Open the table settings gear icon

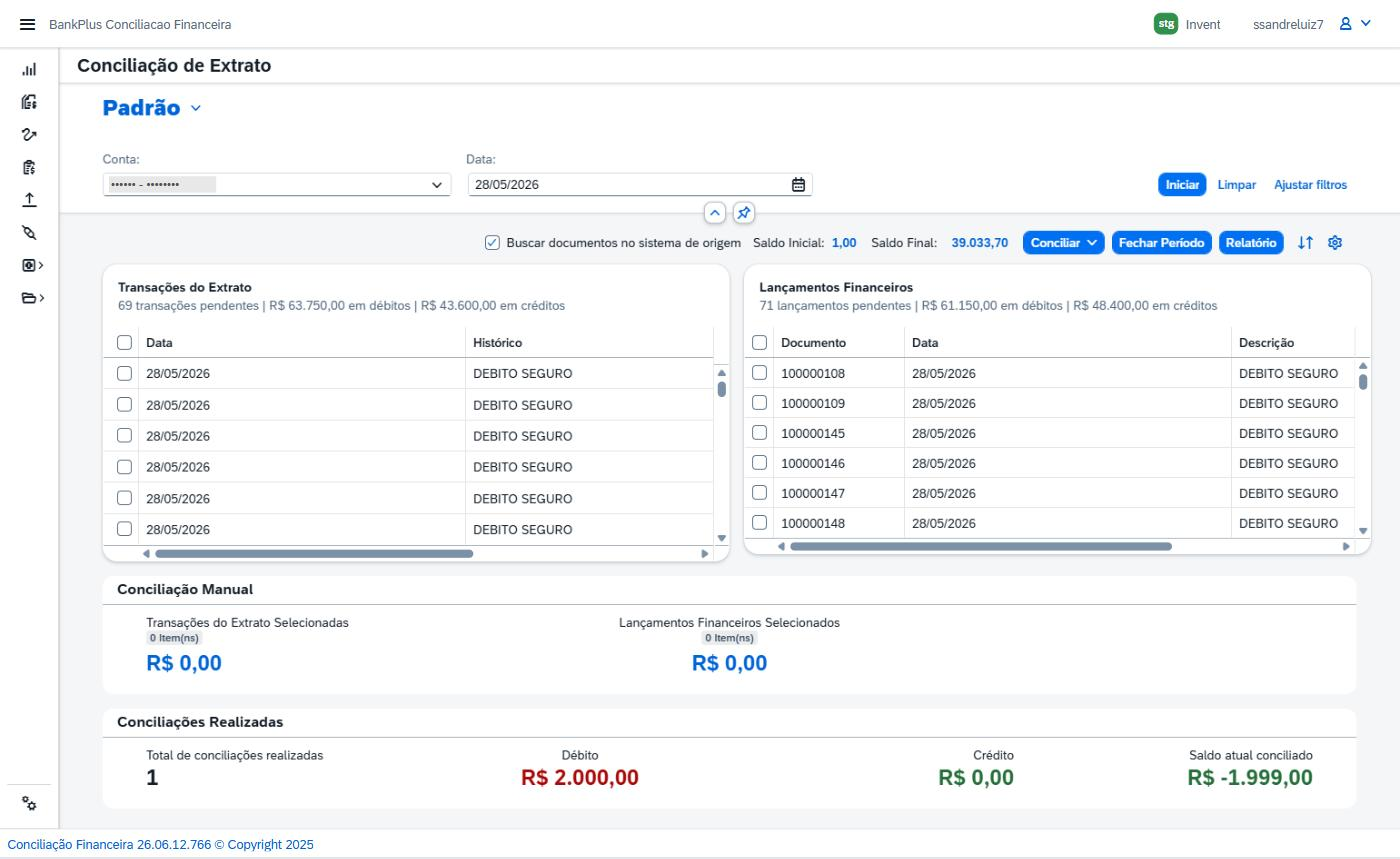point(1335,243)
